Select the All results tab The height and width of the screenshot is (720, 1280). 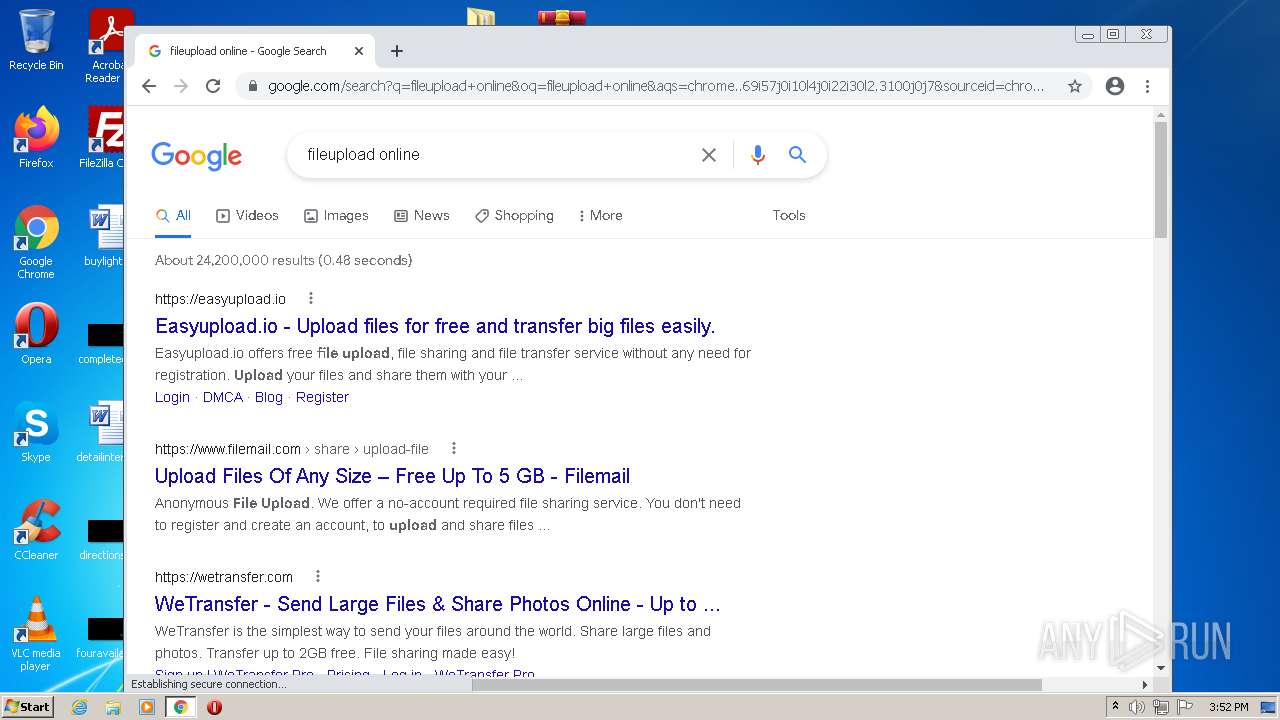[173, 215]
